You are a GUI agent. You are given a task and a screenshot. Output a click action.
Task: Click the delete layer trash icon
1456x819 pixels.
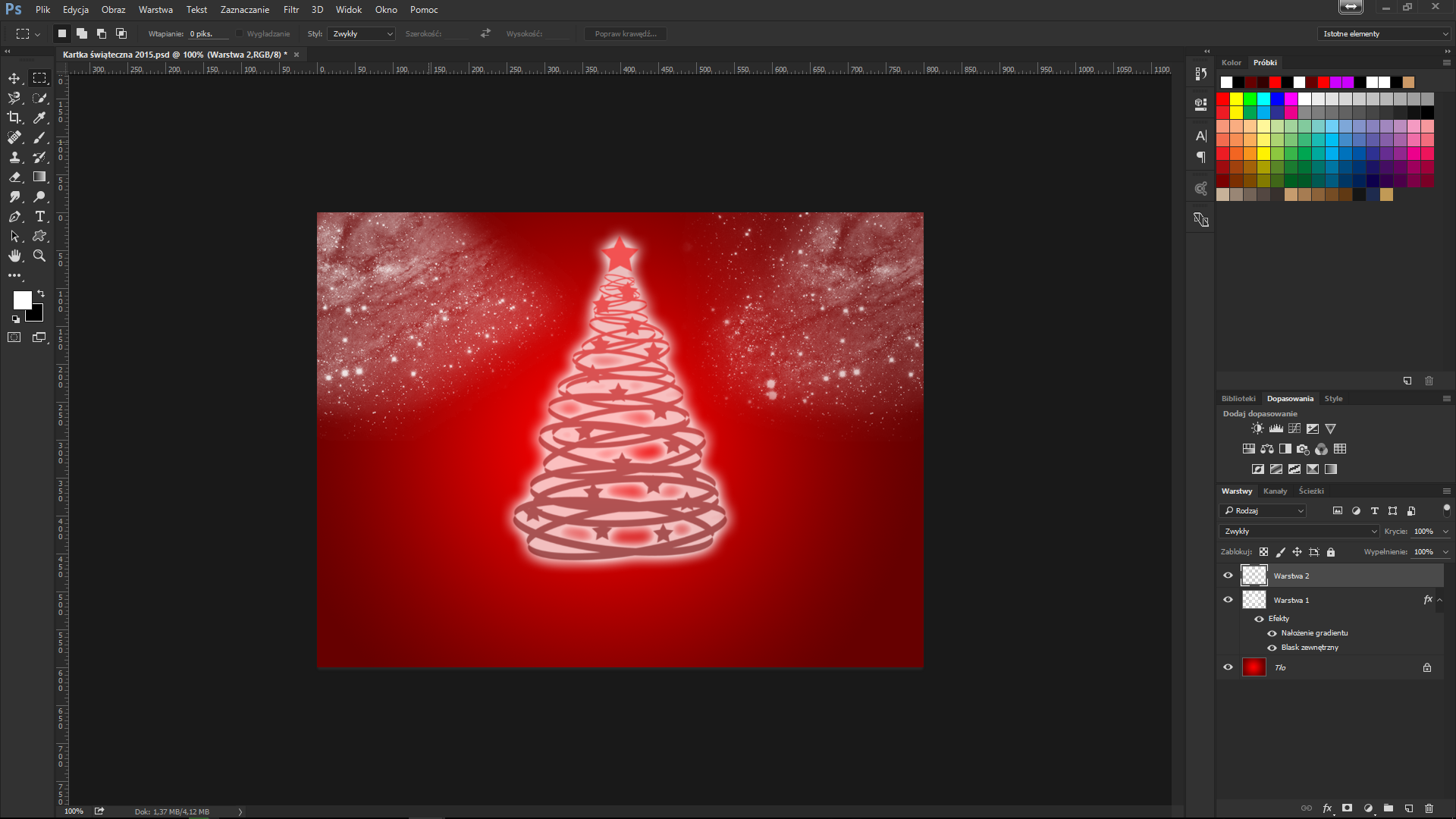pos(1429,808)
